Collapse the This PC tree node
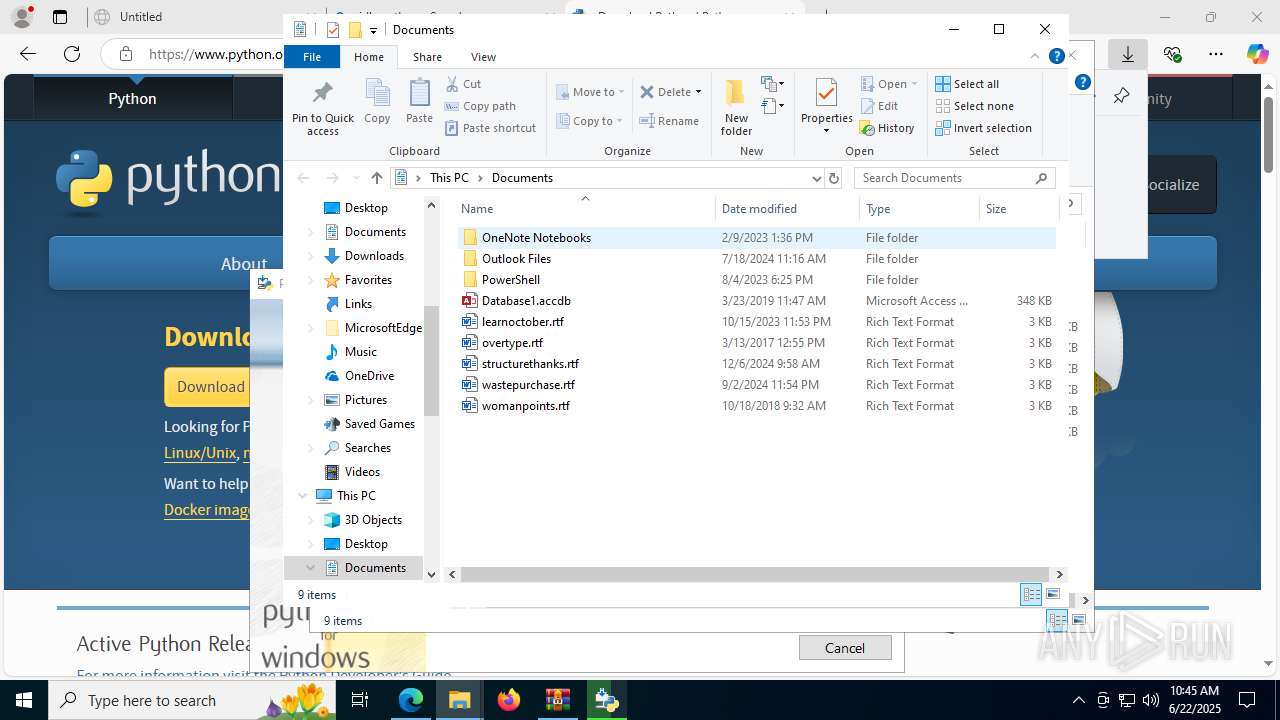 (303, 496)
